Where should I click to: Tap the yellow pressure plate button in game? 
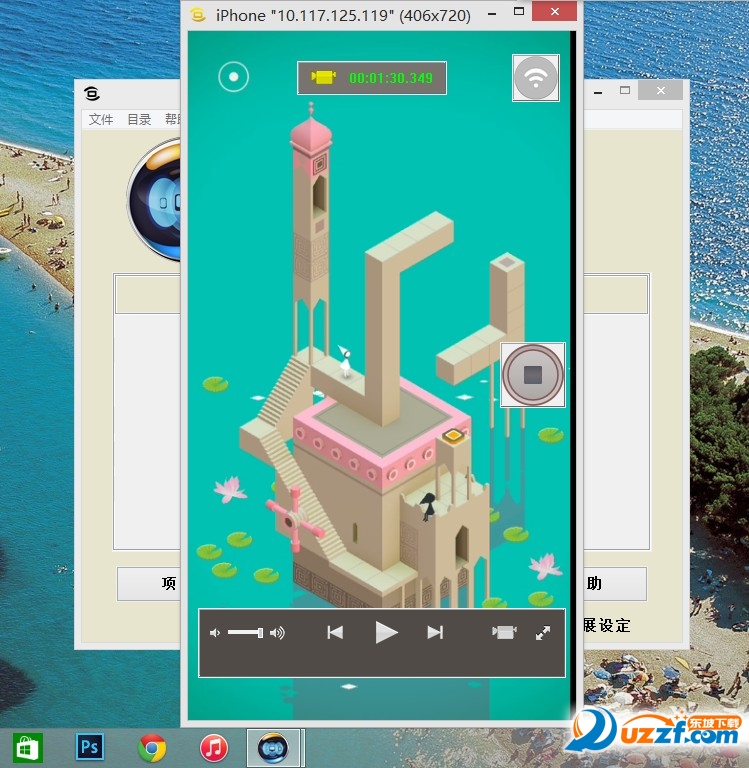click(454, 435)
